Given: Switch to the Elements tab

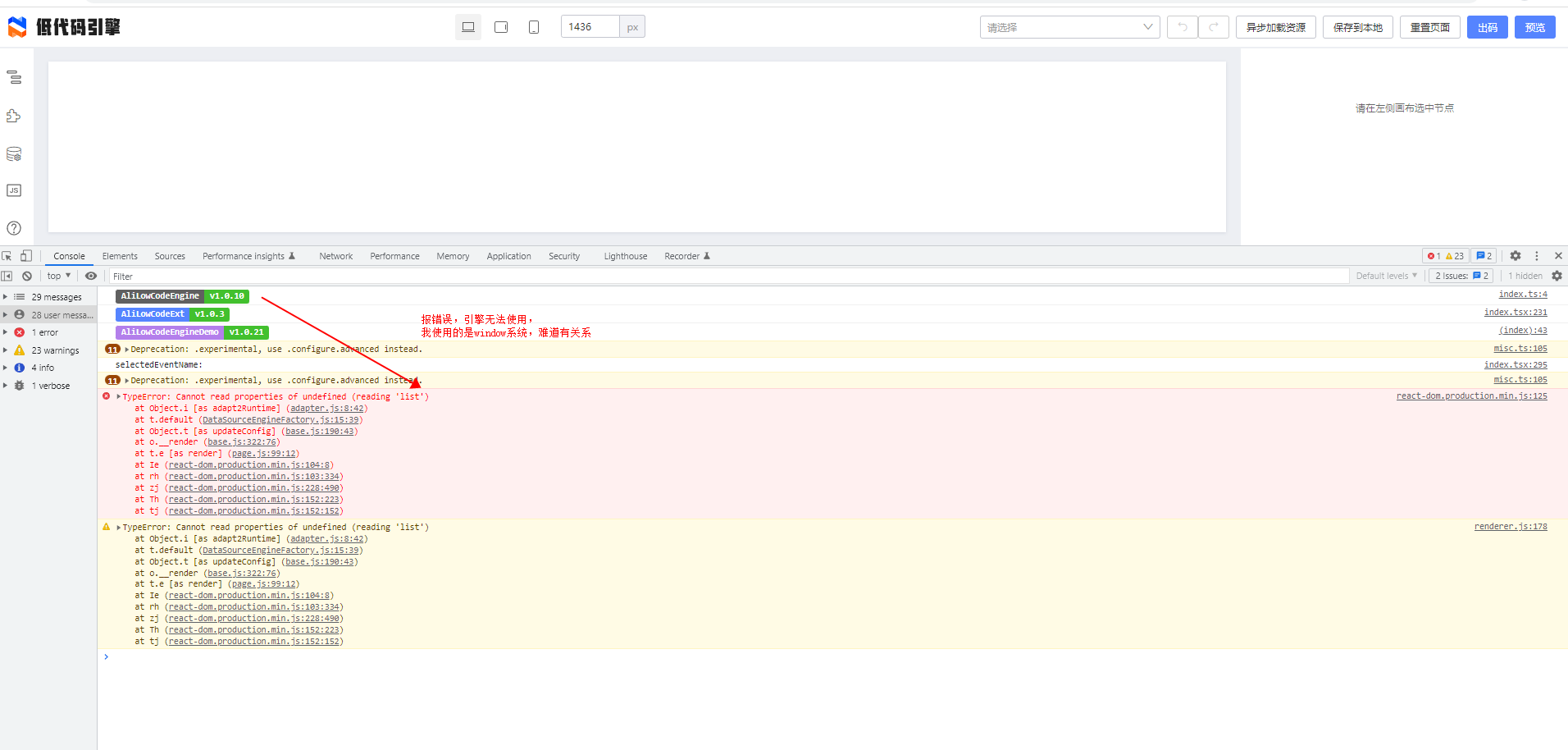Looking at the screenshot, I should (120, 256).
